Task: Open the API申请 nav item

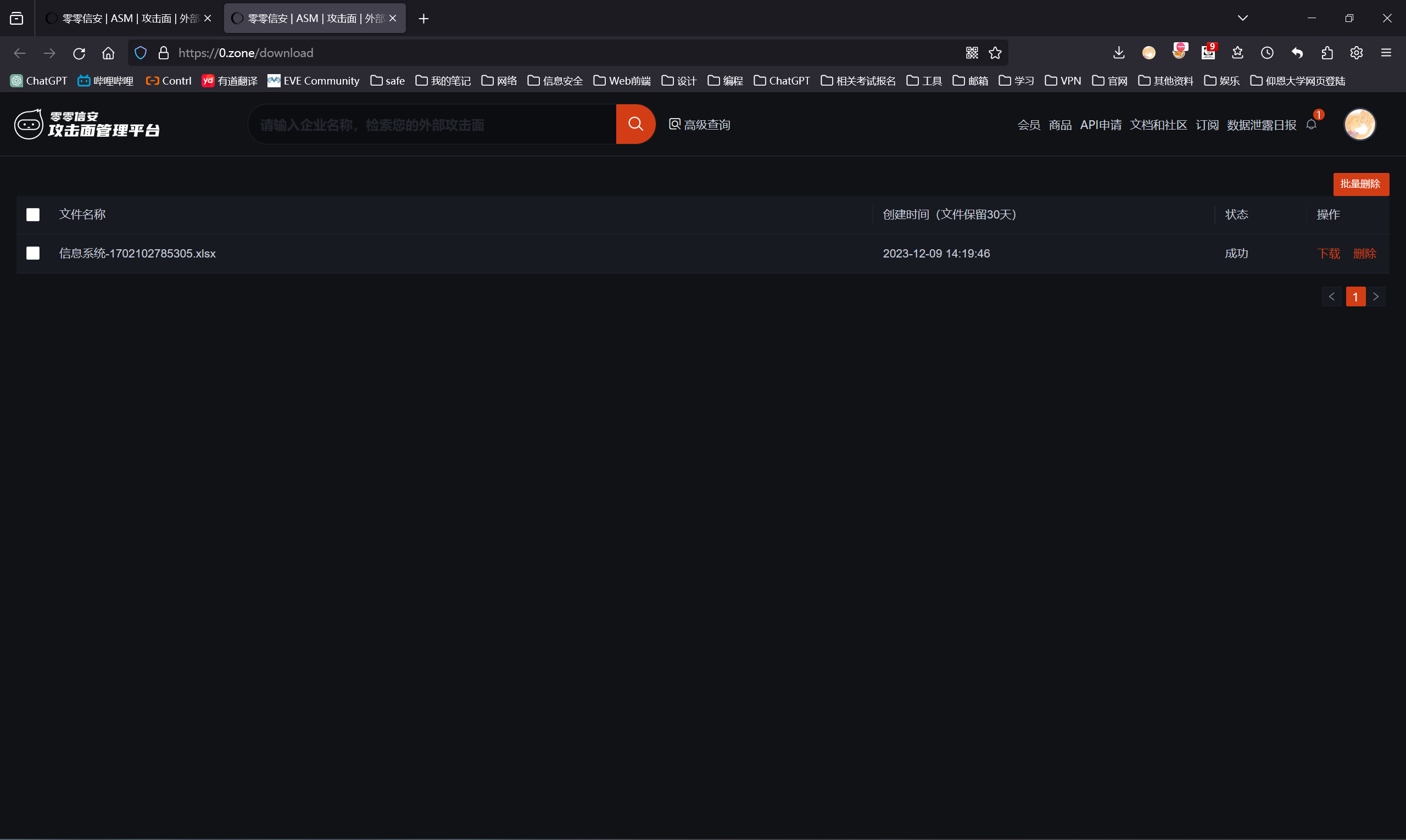Action: 1100,125
